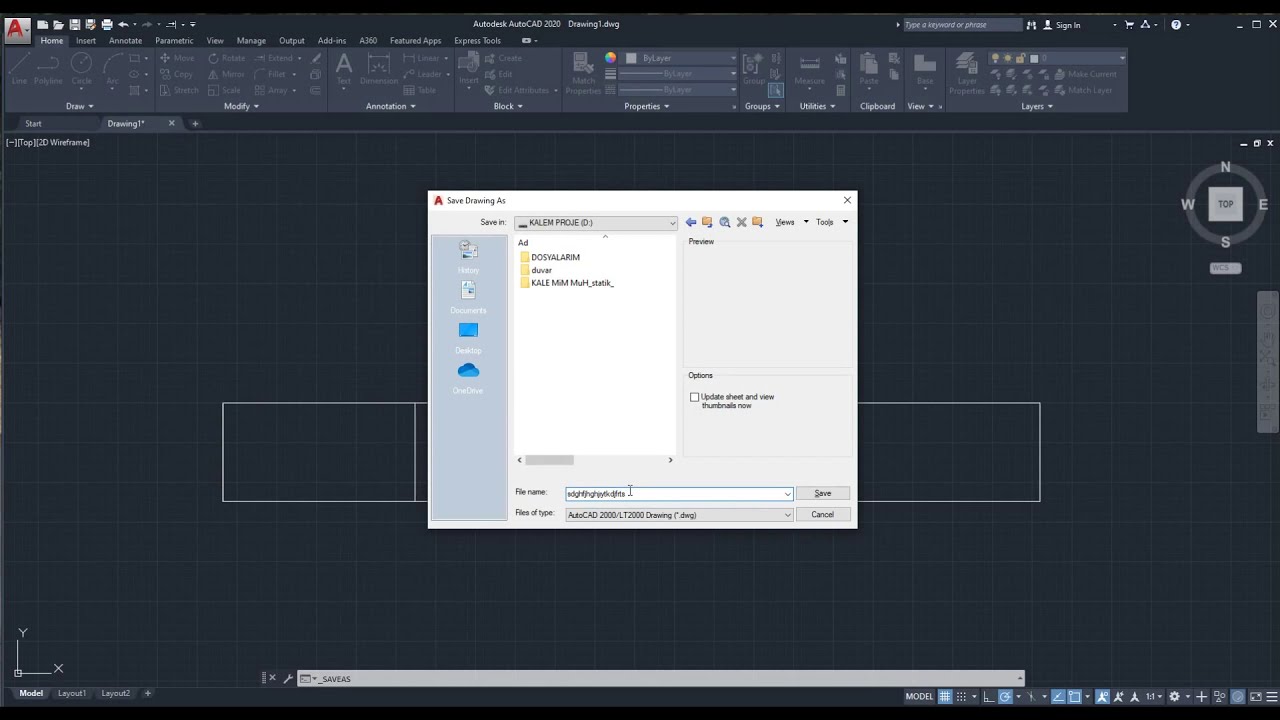Click Create New Folder icon in Save dialog
The image size is (1280, 720).
click(x=757, y=222)
